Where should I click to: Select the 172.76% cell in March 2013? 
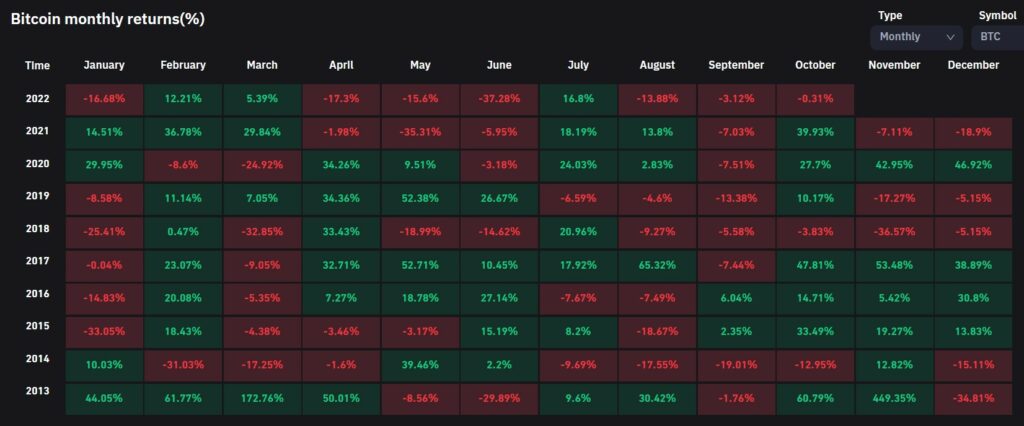tap(261, 397)
